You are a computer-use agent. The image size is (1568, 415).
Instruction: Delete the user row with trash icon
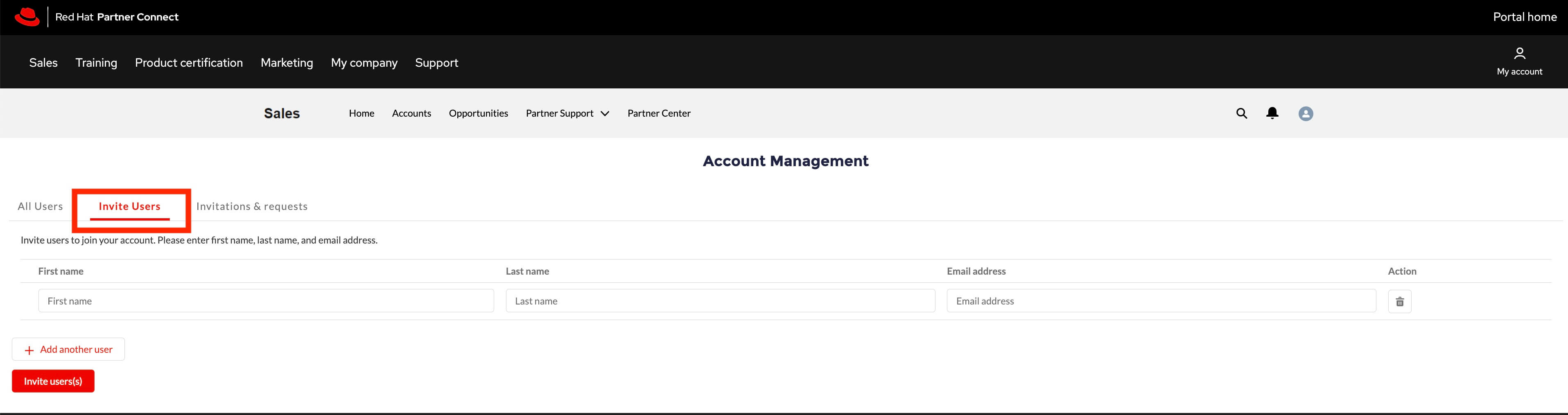tap(1399, 301)
